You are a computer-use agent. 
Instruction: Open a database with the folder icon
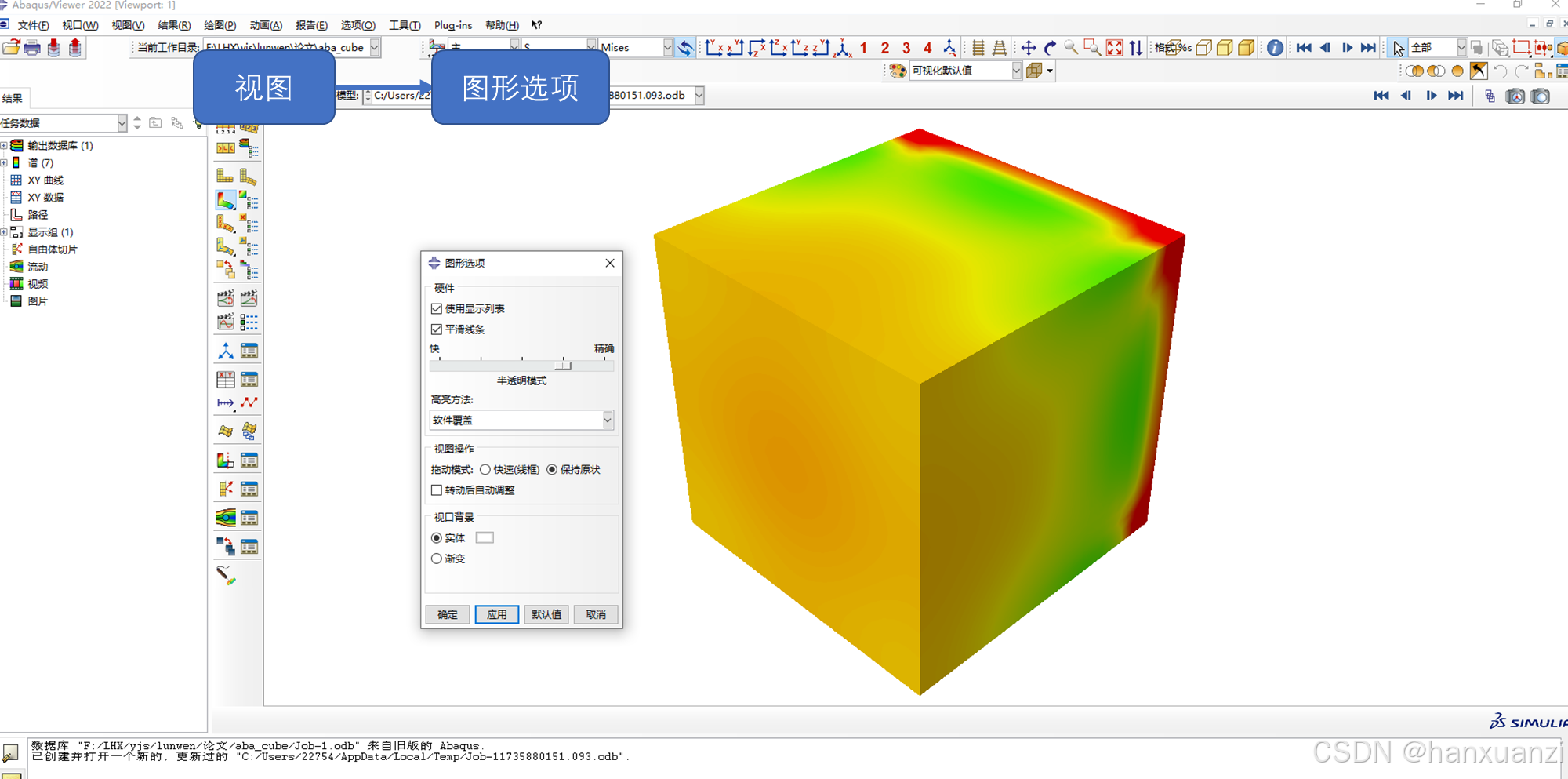coord(11,48)
